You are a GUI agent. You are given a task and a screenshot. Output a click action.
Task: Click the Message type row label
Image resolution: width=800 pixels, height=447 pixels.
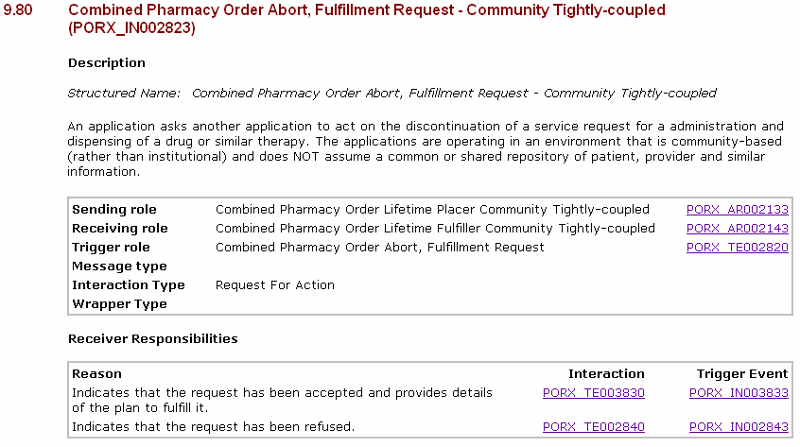coord(119,266)
